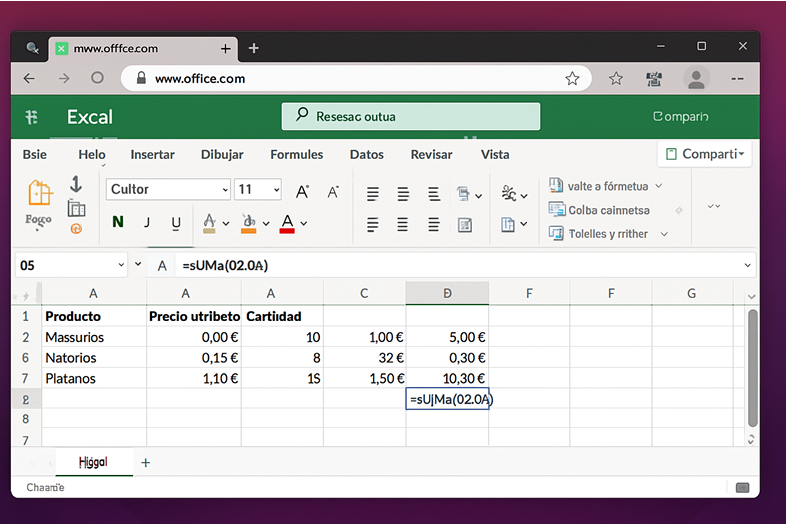Click the star icon inside address bar

pyautogui.click(x=572, y=78)
